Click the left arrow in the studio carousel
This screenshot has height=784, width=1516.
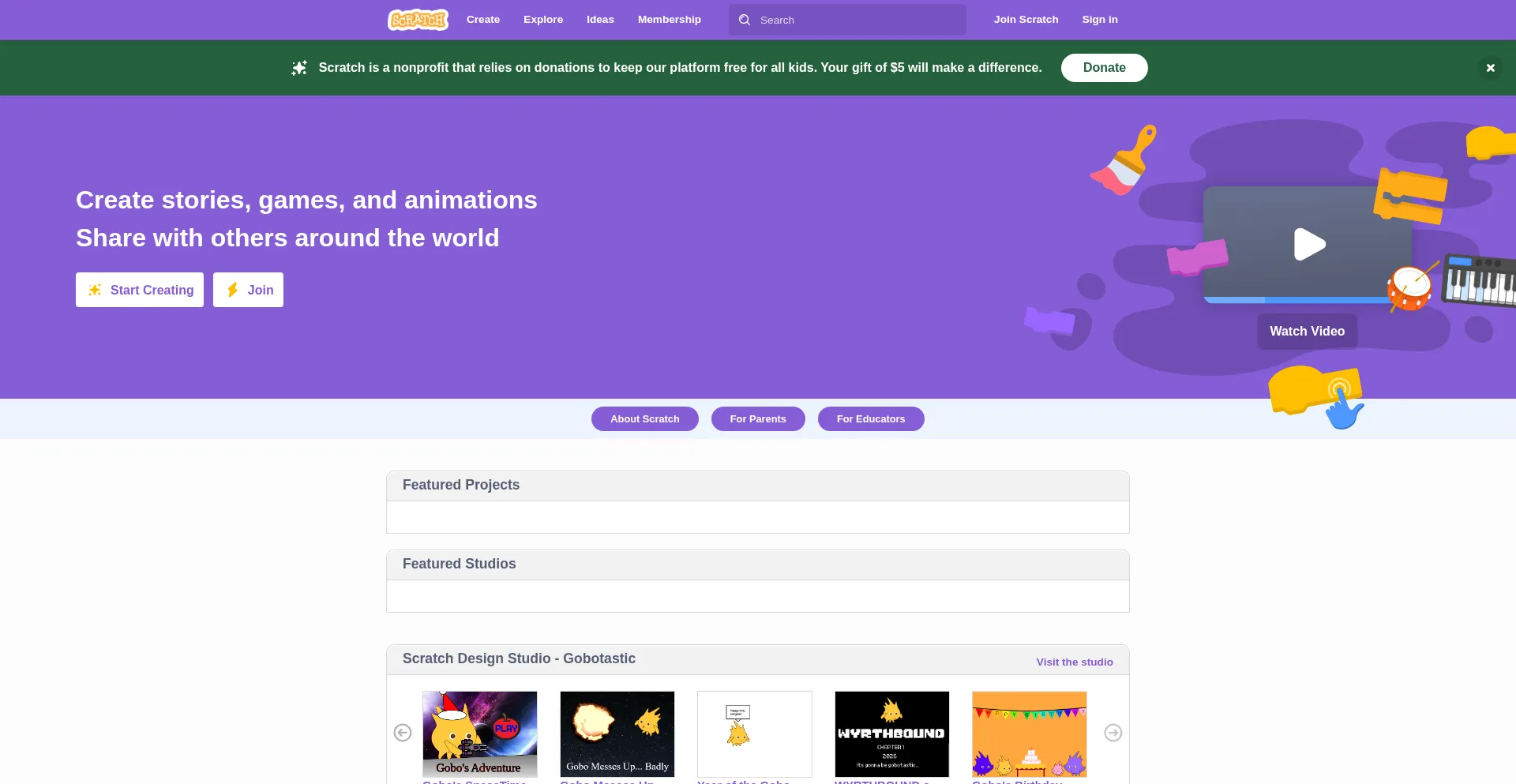point(403,733)
